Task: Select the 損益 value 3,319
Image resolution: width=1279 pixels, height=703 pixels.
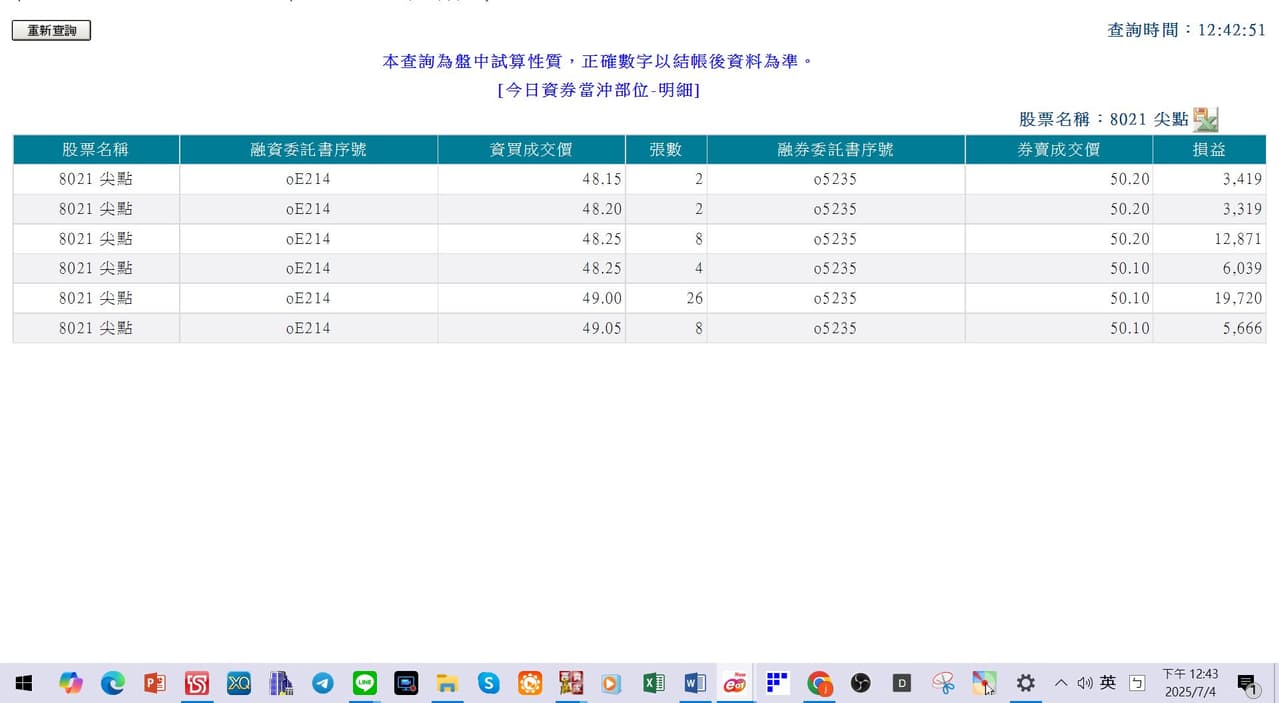Action: [x=1209, y=209]
